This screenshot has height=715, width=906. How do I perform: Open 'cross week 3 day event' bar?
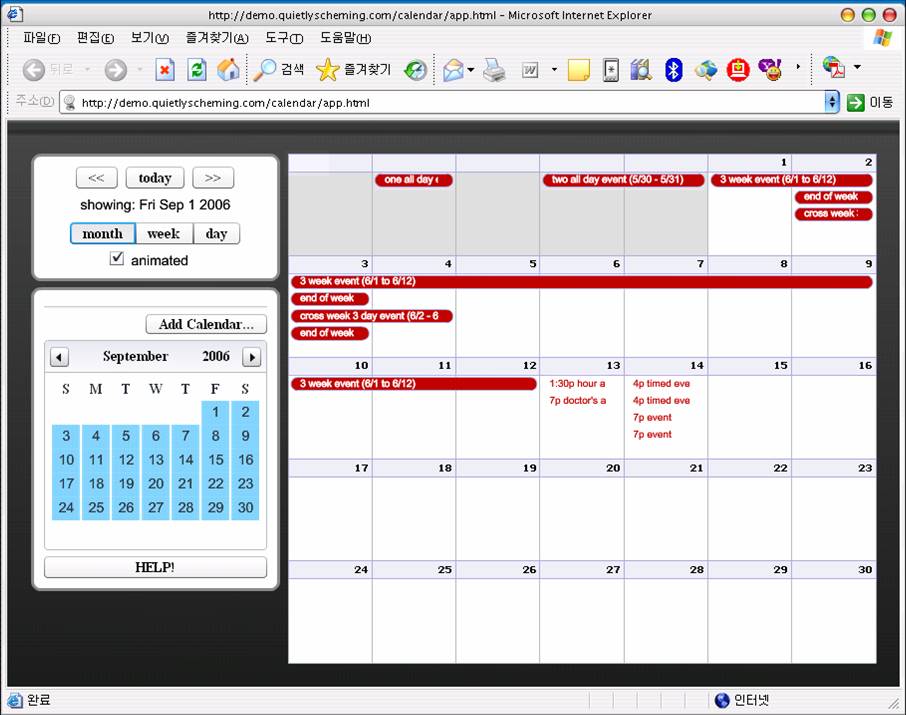click(372, 316)
